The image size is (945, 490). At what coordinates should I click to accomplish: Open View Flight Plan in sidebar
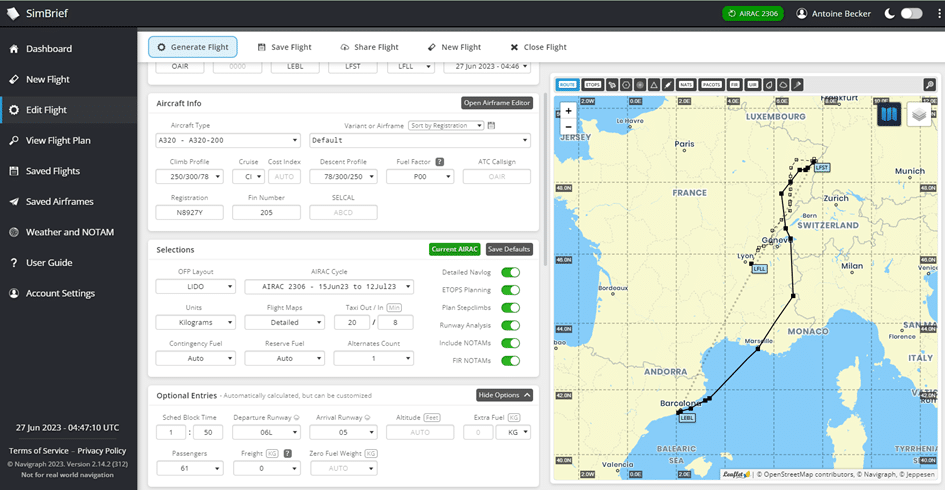click(x=58, y=140)
